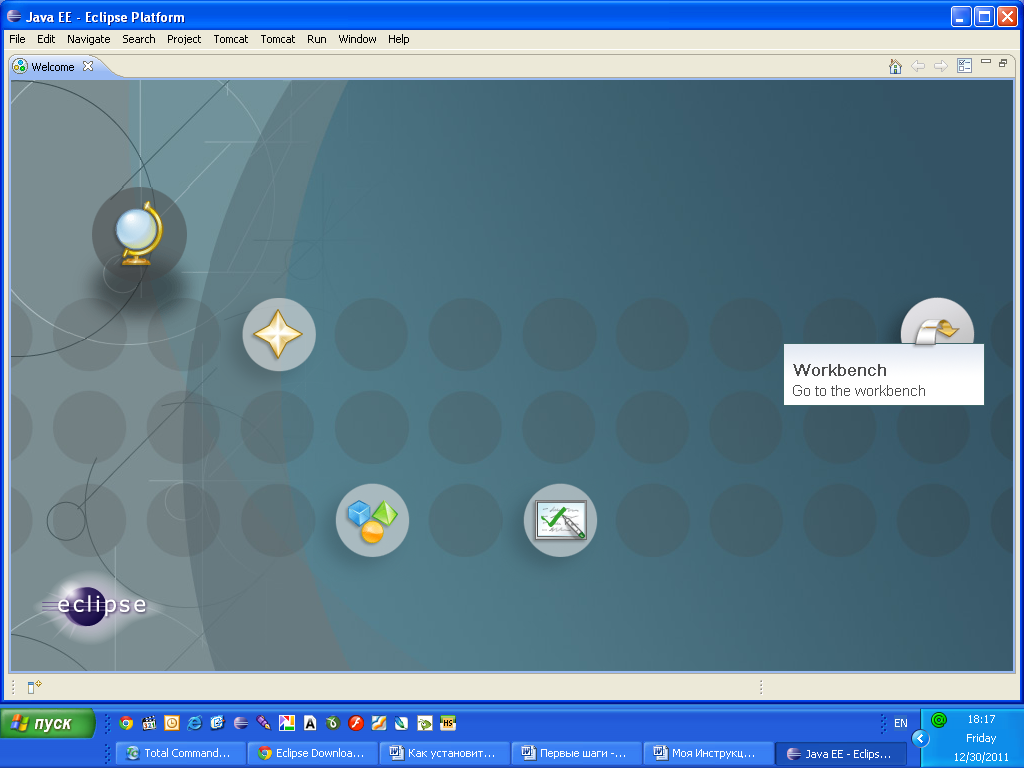Open the Overview globe icon
The width and height of the screenshot is (1024, 768).
[139, 234]
